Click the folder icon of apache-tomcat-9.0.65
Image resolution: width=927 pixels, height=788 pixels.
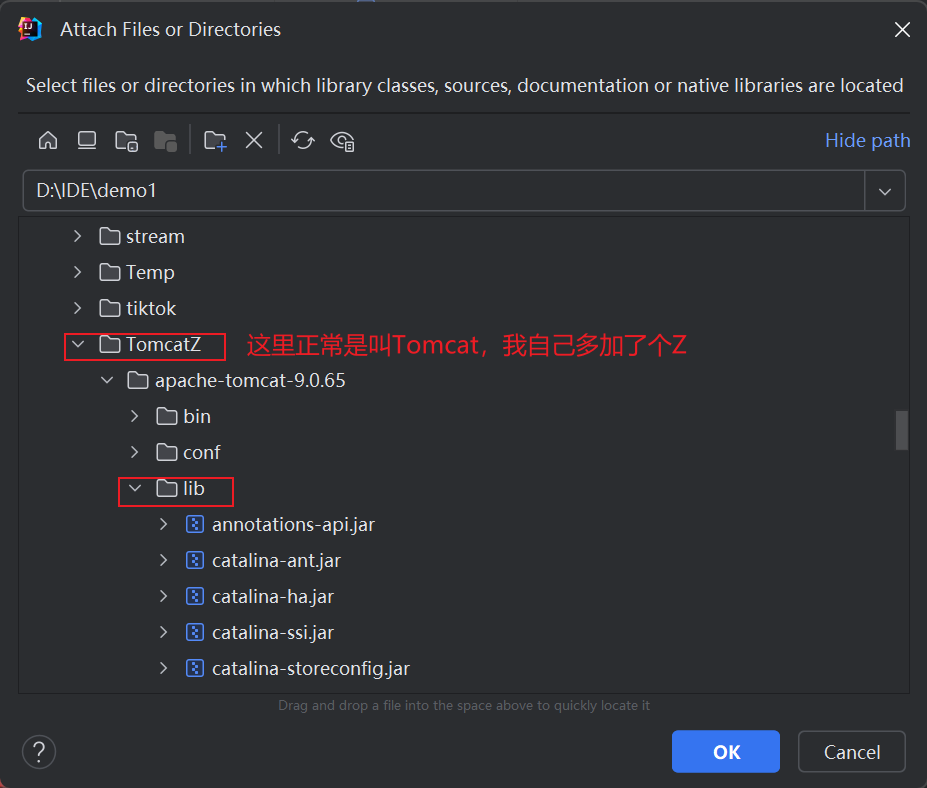[x=138, y=380]
